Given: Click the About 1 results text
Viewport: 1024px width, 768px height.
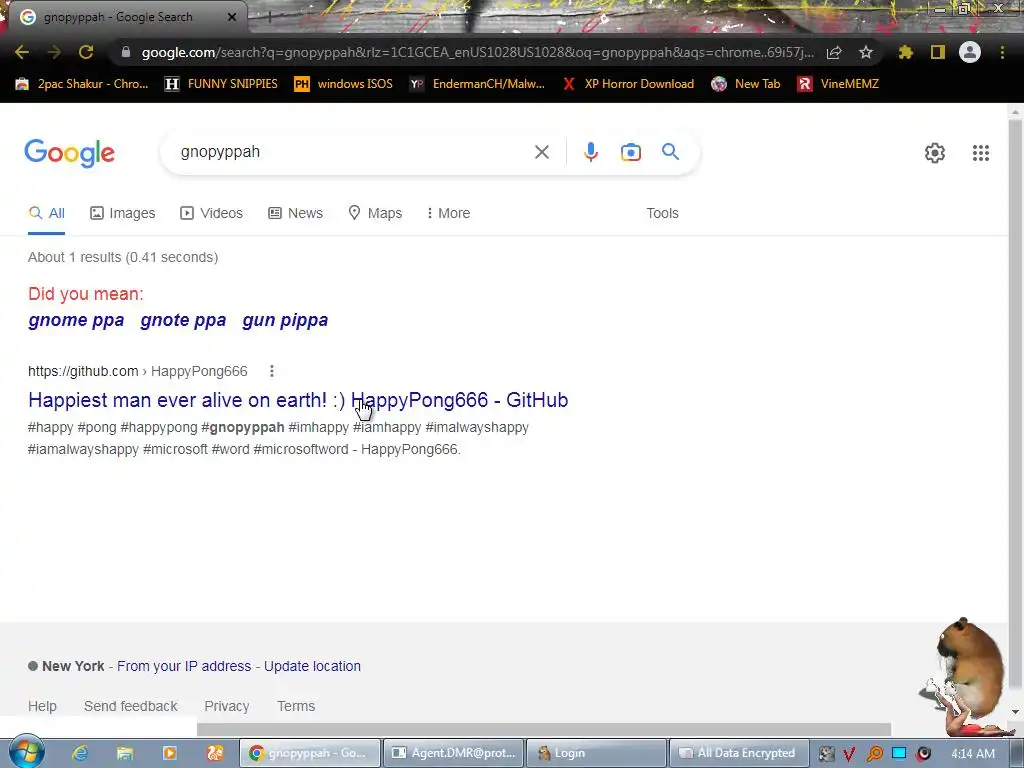Looking at the screenshot, I should pyautogui.click(x=123, y=257).
